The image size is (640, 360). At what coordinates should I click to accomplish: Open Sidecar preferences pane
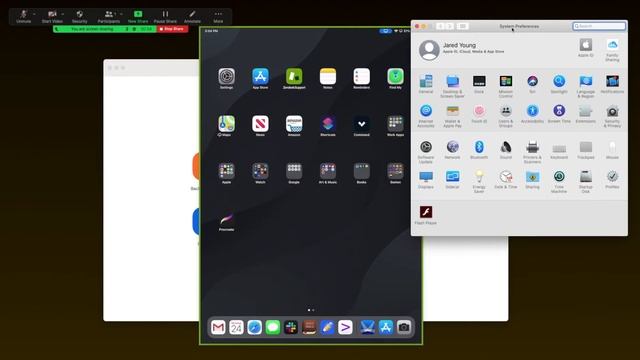[x=452, y=180]
